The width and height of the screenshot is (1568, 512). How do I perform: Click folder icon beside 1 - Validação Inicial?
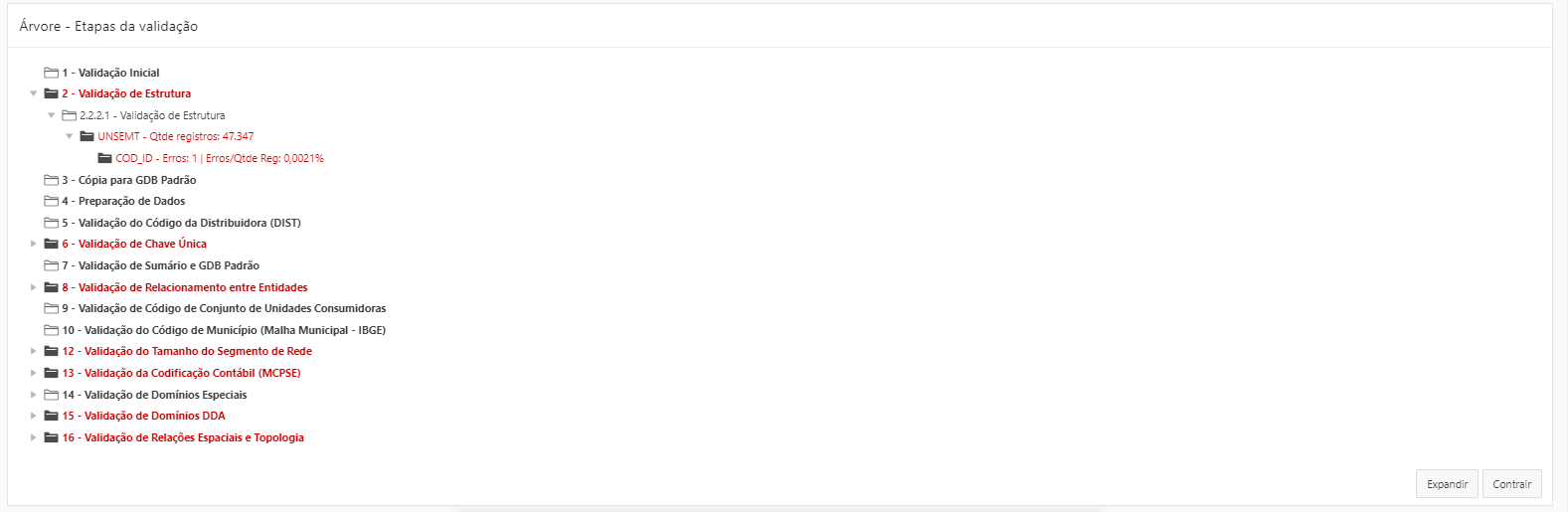(51, 73)
